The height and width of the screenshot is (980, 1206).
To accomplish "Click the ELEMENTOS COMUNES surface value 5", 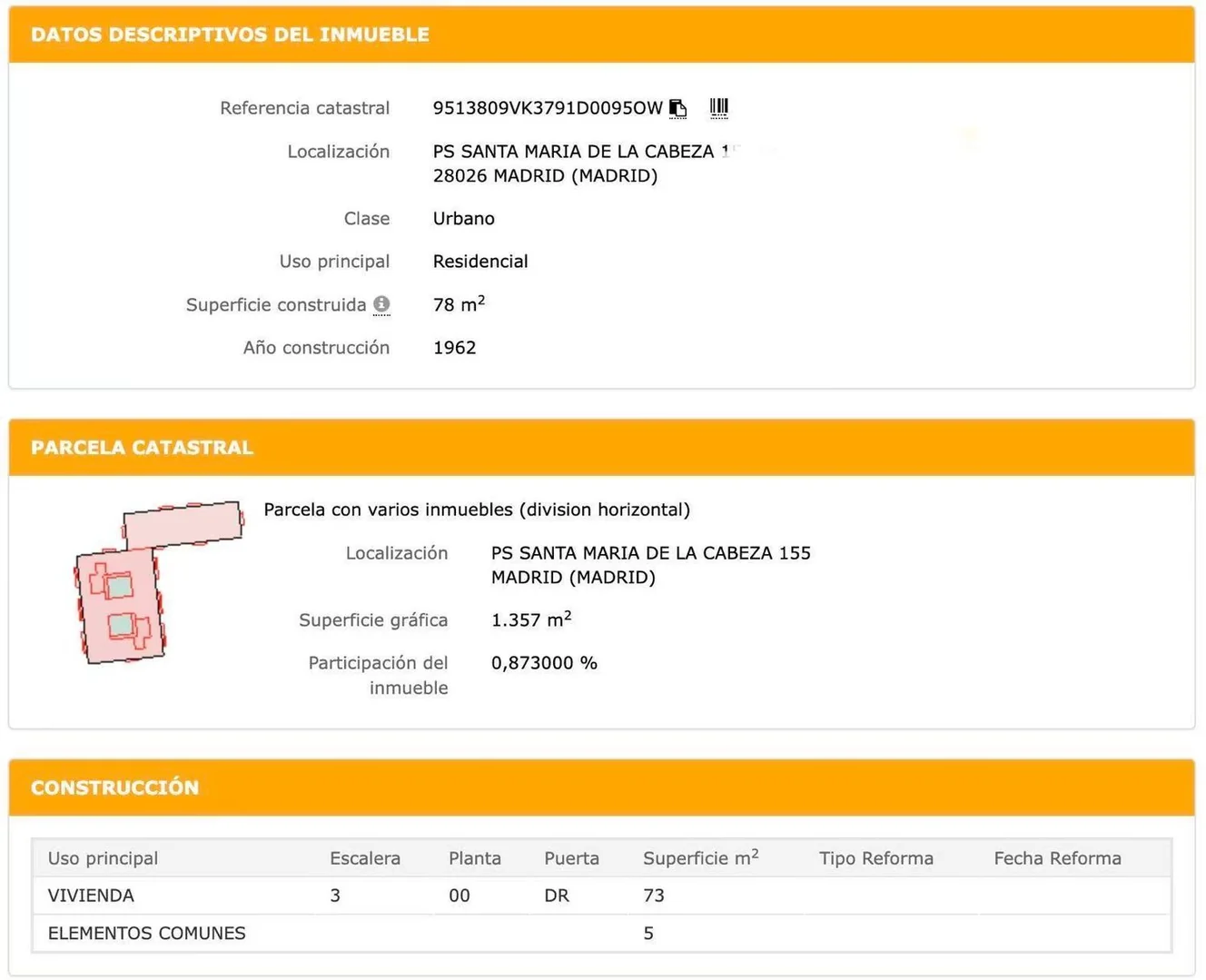I will pyautogui.click(x=647, y=934).
